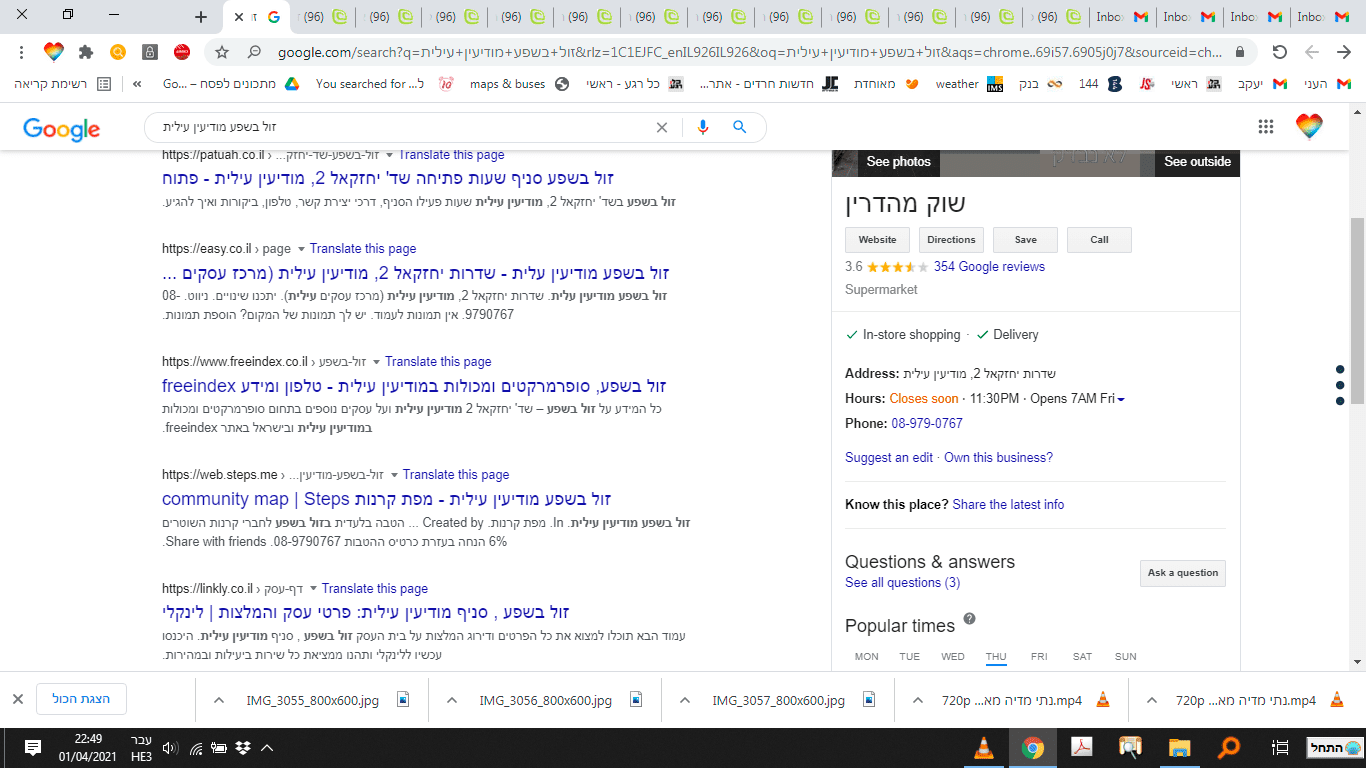Save the business listing
This screenshot has width=1366, height=768.
pyautogui.click(x=1025, y=240)
